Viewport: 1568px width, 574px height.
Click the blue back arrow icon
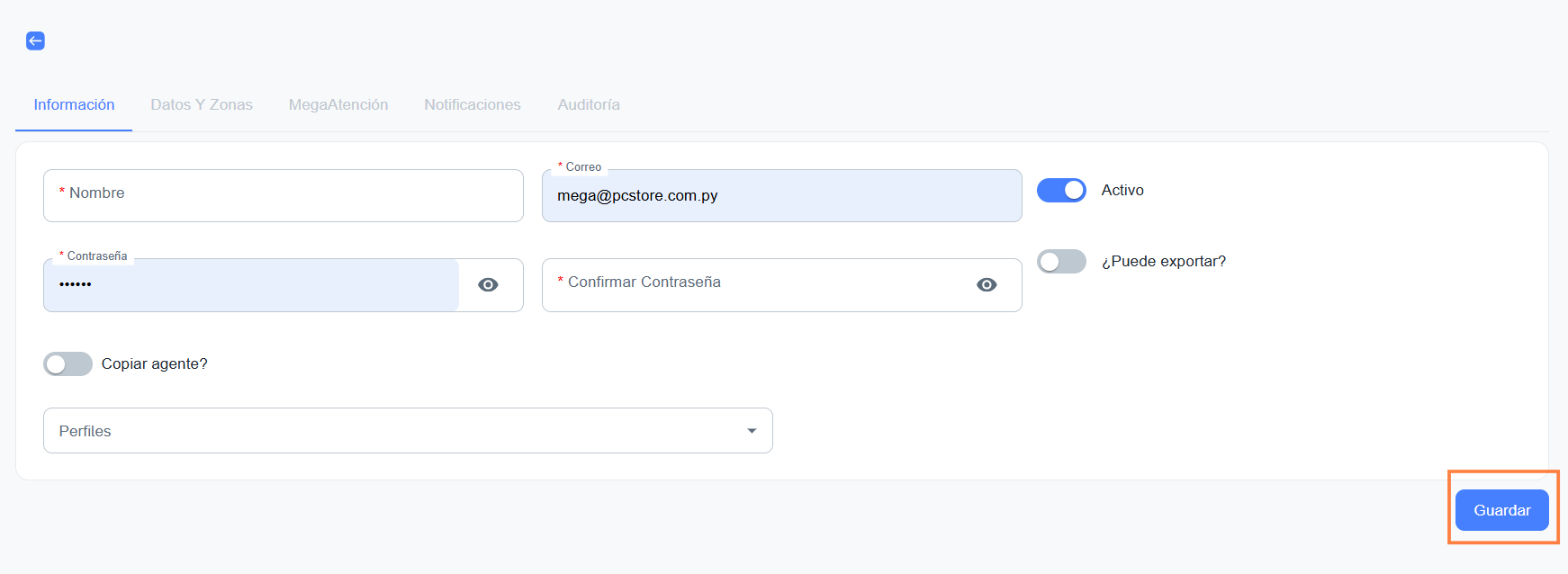pyautogui.click(x=35, y=40)
